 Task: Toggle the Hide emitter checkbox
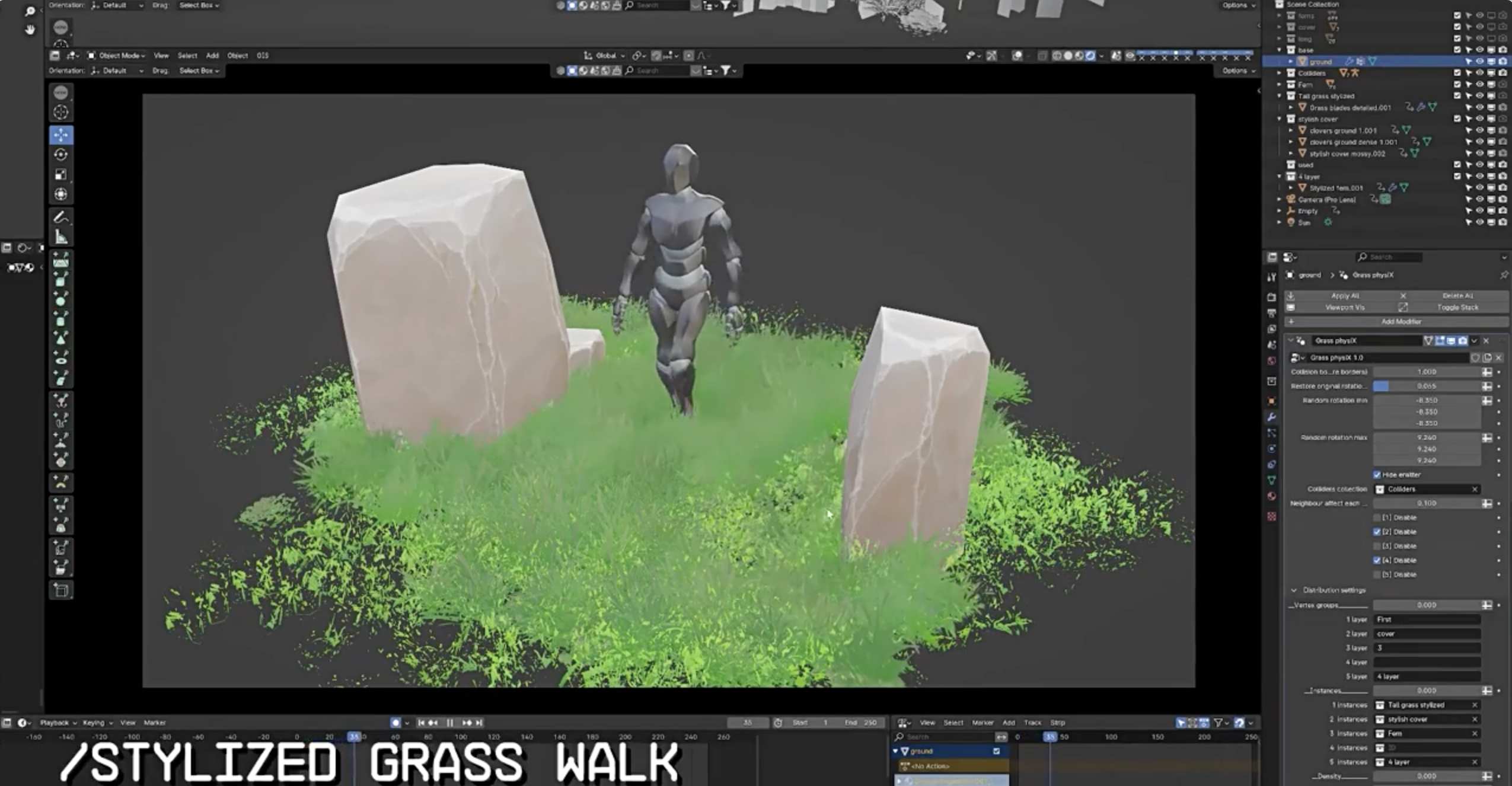[1377, 475]
